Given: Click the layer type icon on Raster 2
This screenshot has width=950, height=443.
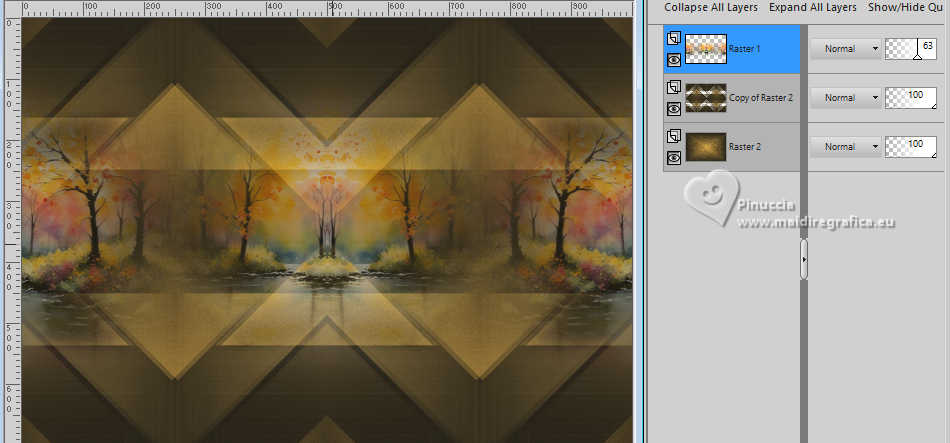Looking at the screenshot, I should pos(674,136).
